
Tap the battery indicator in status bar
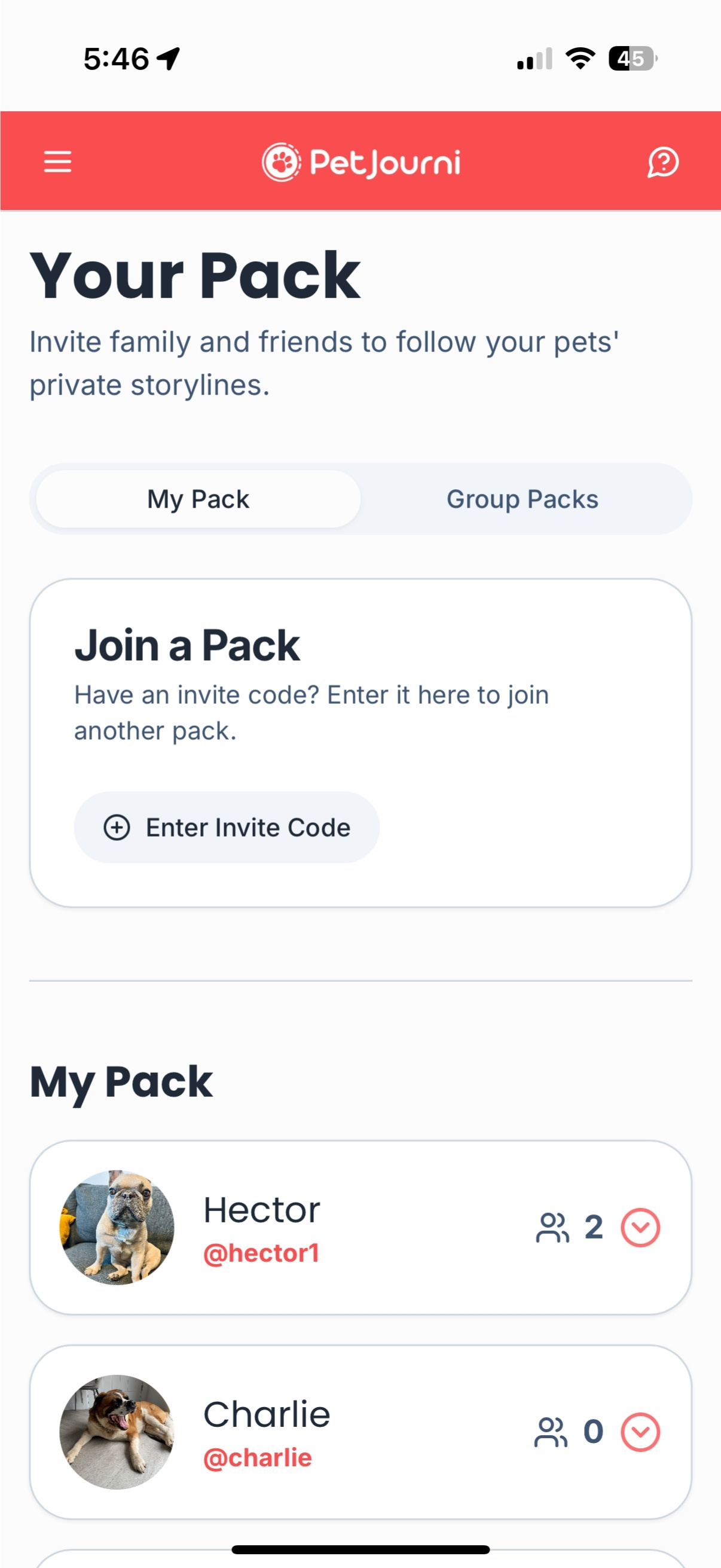click(x=632, y=59)
